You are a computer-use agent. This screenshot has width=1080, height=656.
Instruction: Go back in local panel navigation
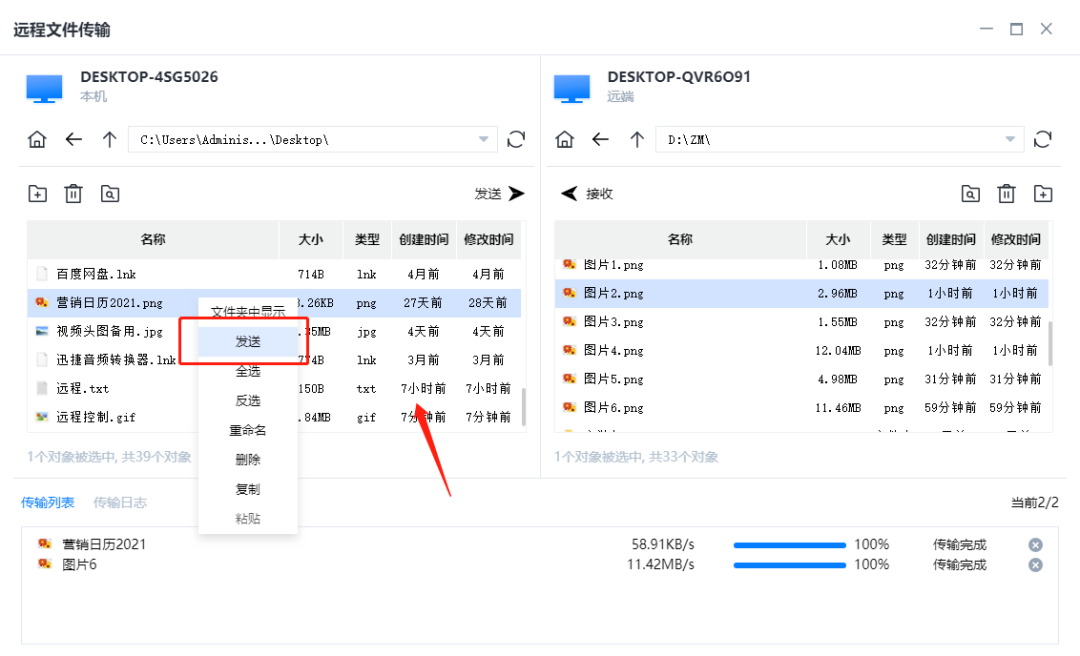pos(73,140)
